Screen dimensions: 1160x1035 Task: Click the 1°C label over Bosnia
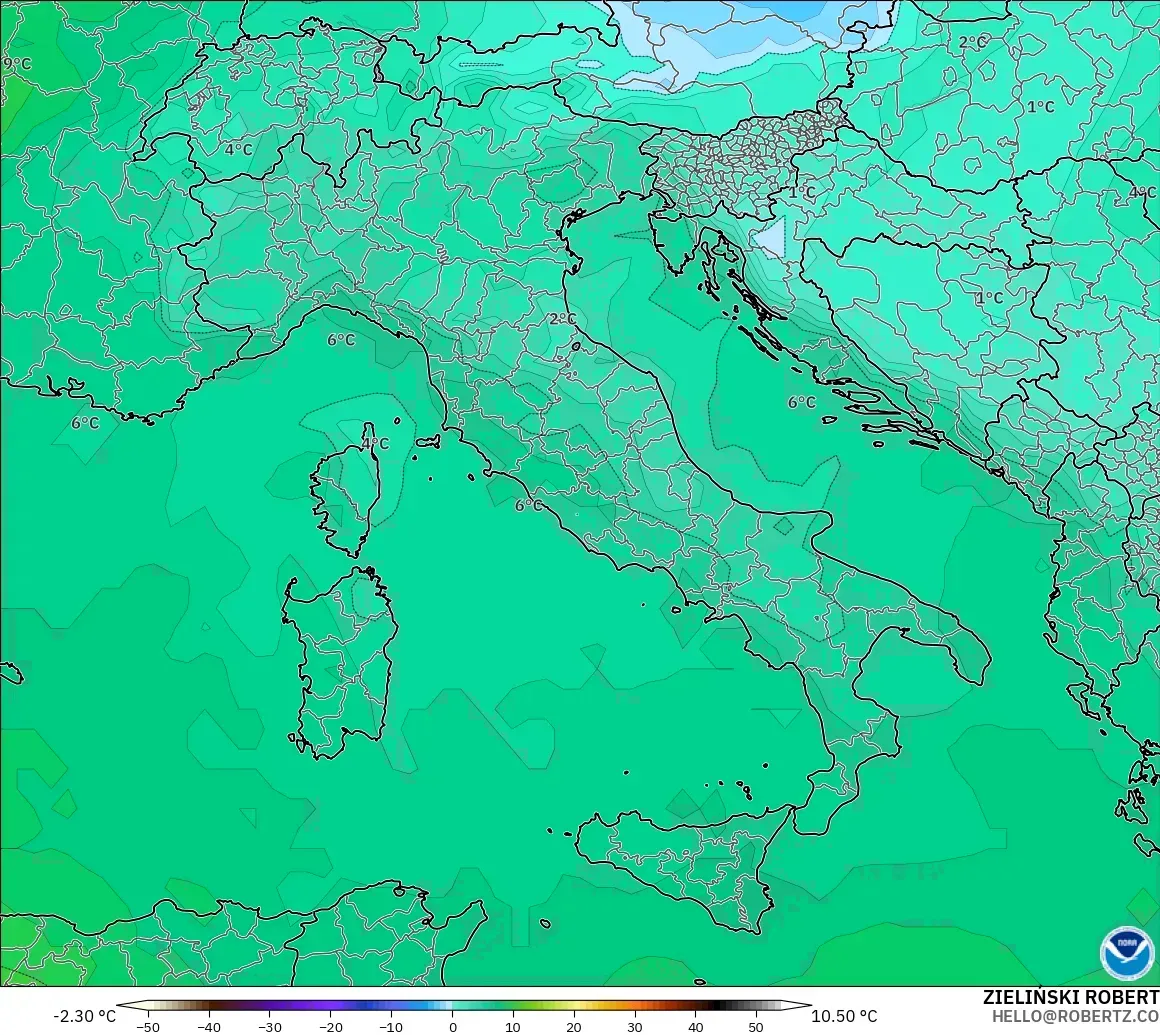(x=989, y=298)
